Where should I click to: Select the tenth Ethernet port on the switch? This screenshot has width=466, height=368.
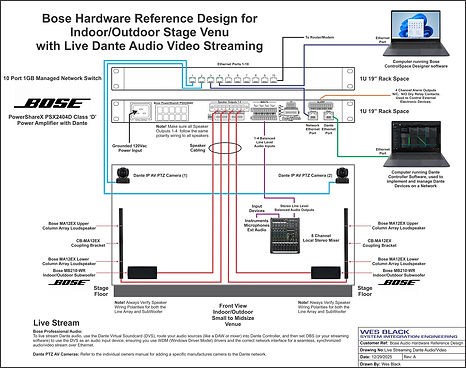pyautogui.click(x=273, y=80)
